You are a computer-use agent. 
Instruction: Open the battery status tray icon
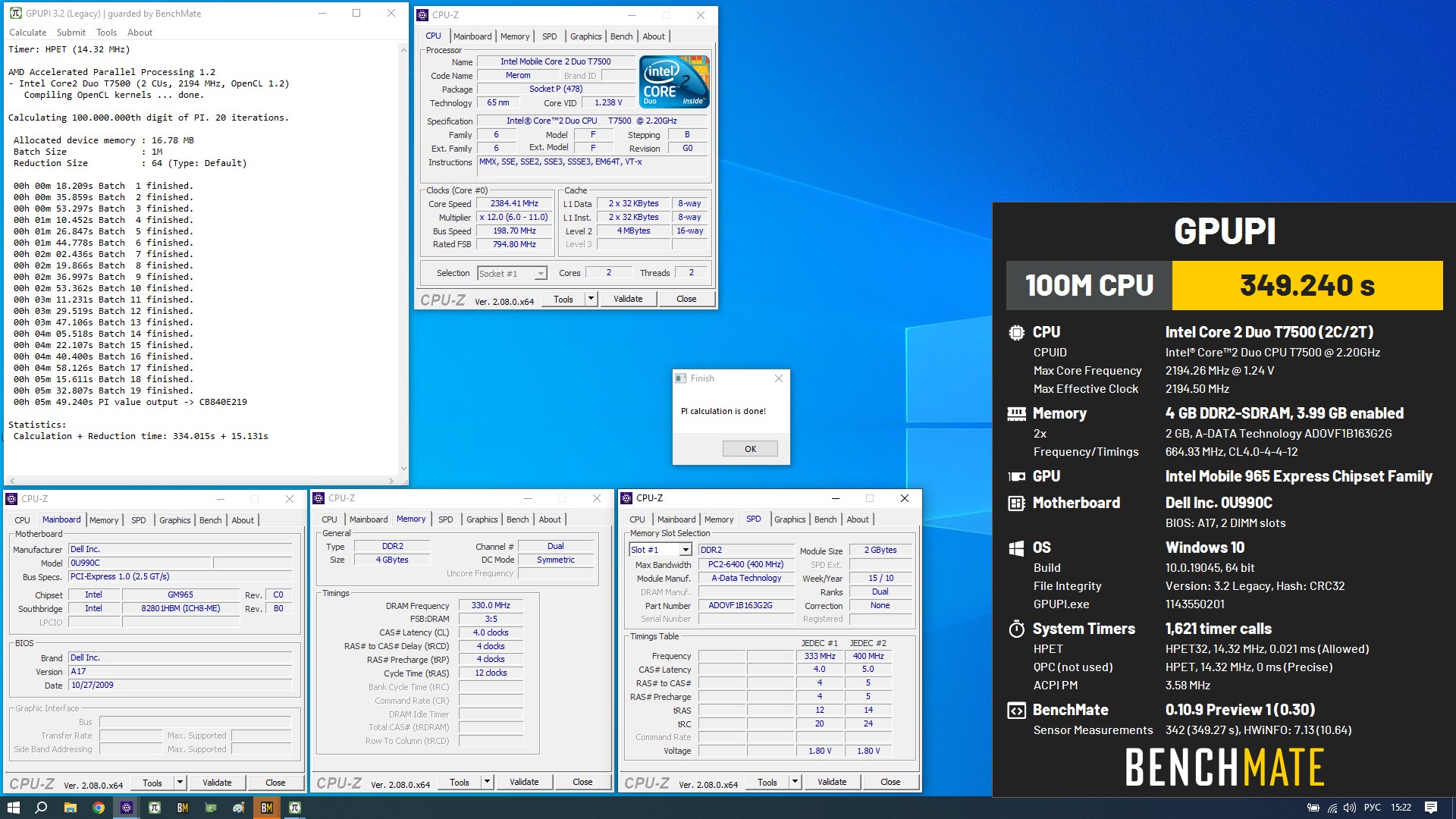tap(1313, 808)
